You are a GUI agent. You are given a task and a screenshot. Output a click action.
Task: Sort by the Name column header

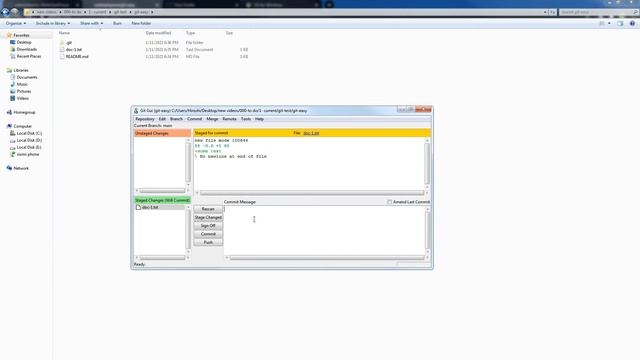coord(64,33)
